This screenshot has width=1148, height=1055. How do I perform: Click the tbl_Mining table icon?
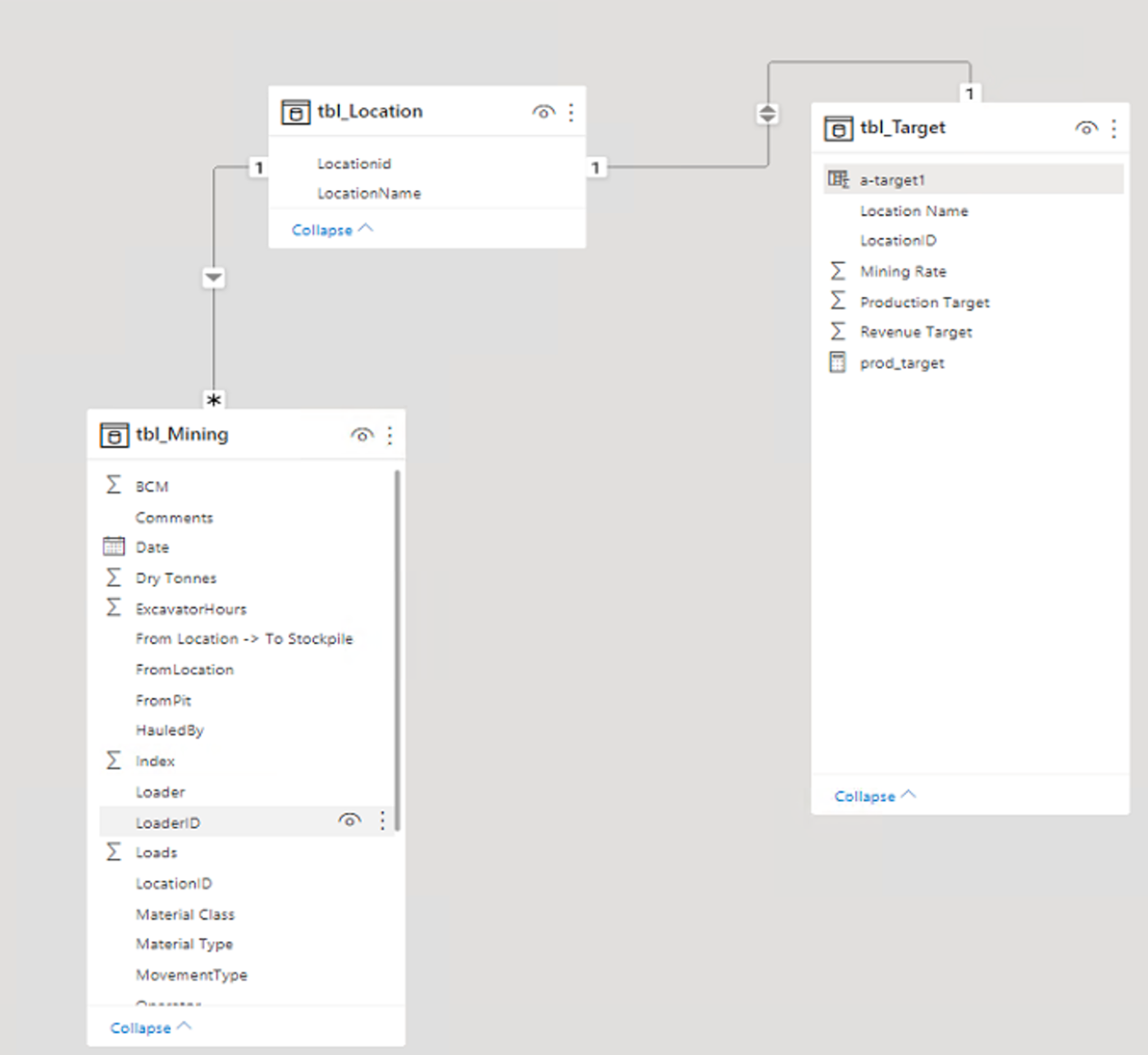[114, 435]
